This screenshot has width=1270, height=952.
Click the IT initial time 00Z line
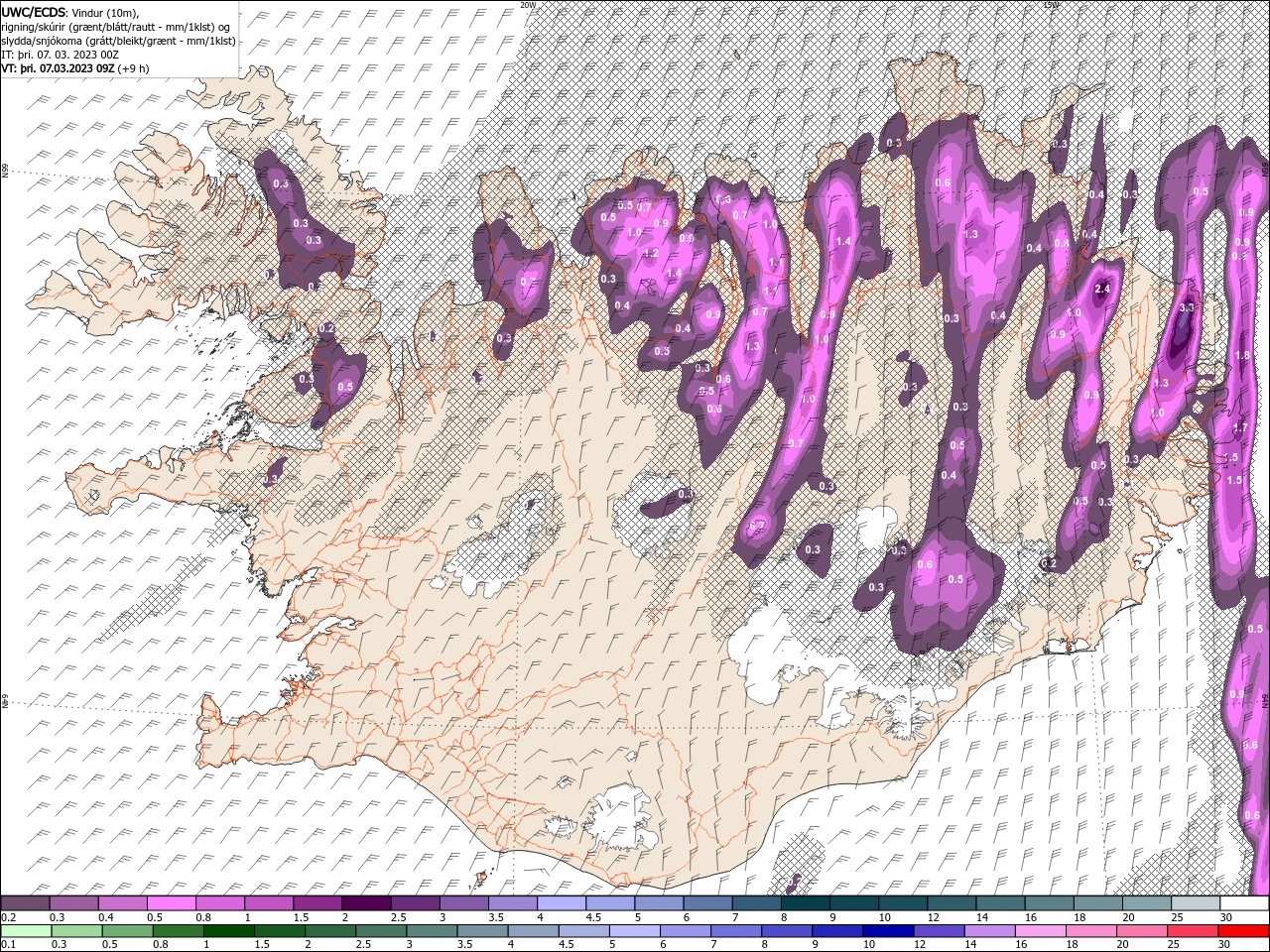pos(61,55)
